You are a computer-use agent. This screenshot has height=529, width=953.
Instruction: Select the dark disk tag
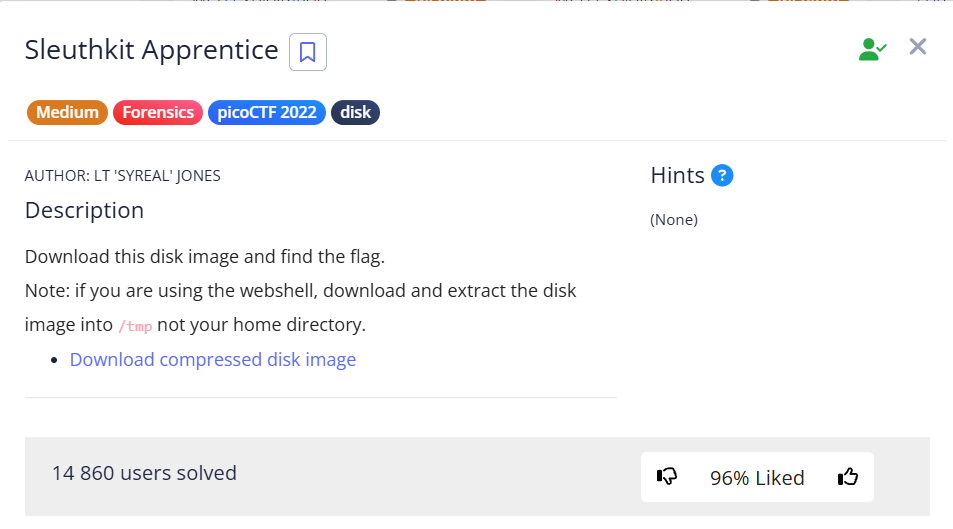coord(355,112)
